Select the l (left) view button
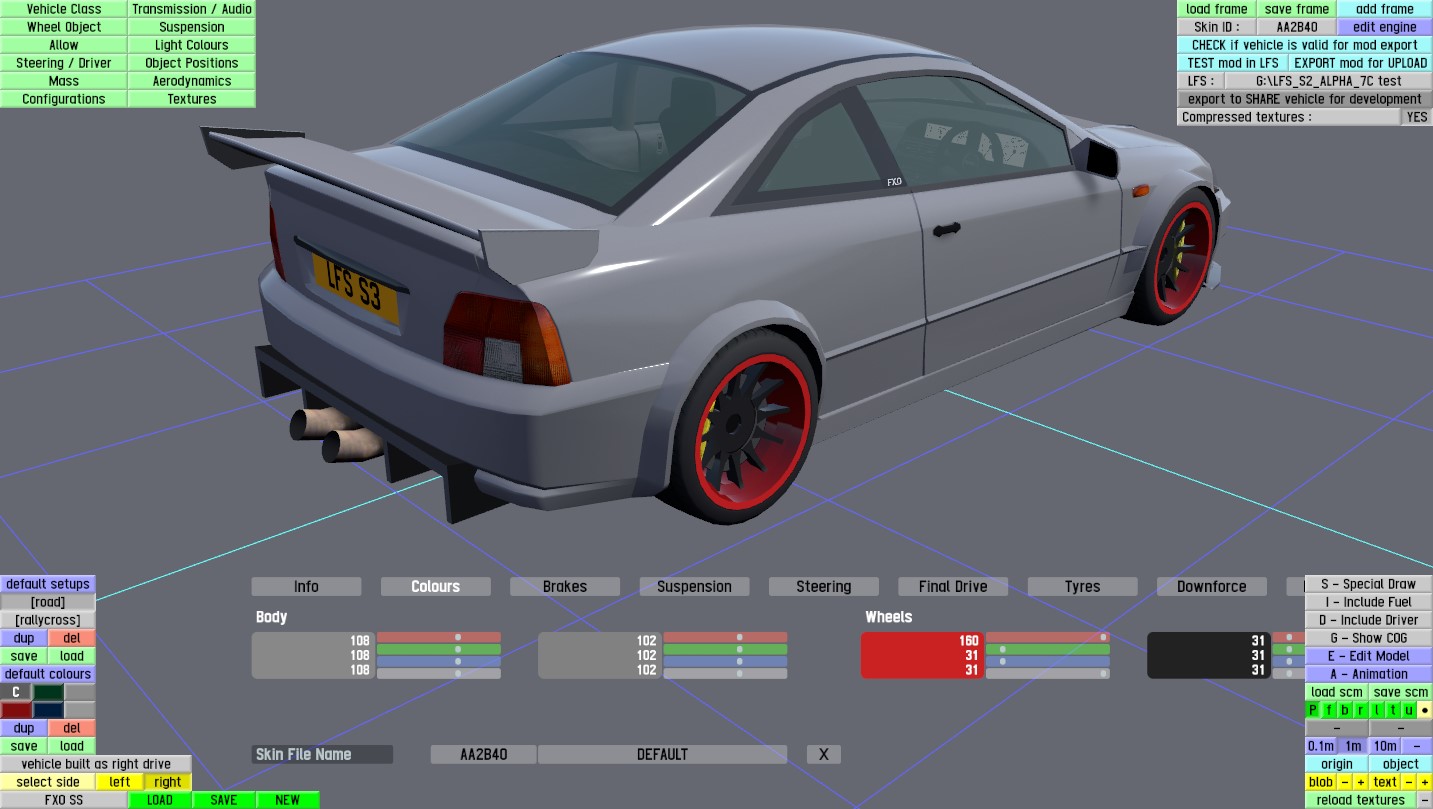This screenshot has width=1433, height=809. pos(1377,710)
